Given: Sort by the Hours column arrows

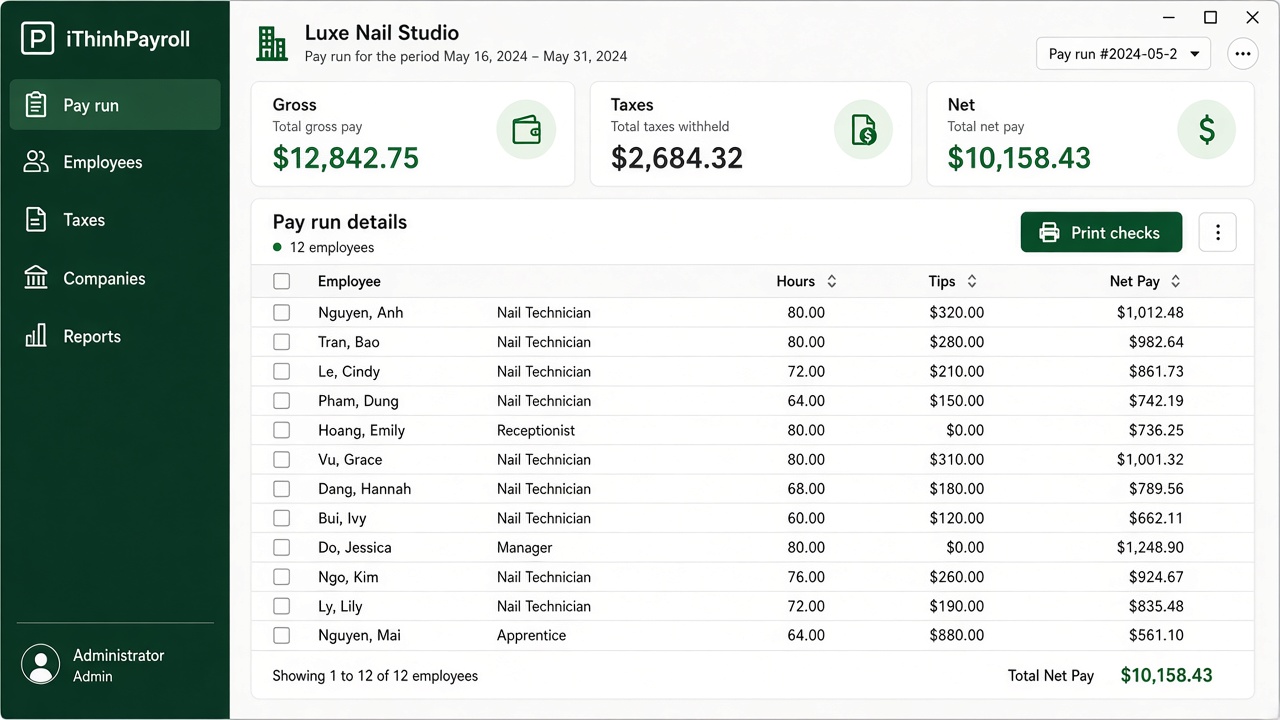Looking at the screenshot, I should point(831,282).
